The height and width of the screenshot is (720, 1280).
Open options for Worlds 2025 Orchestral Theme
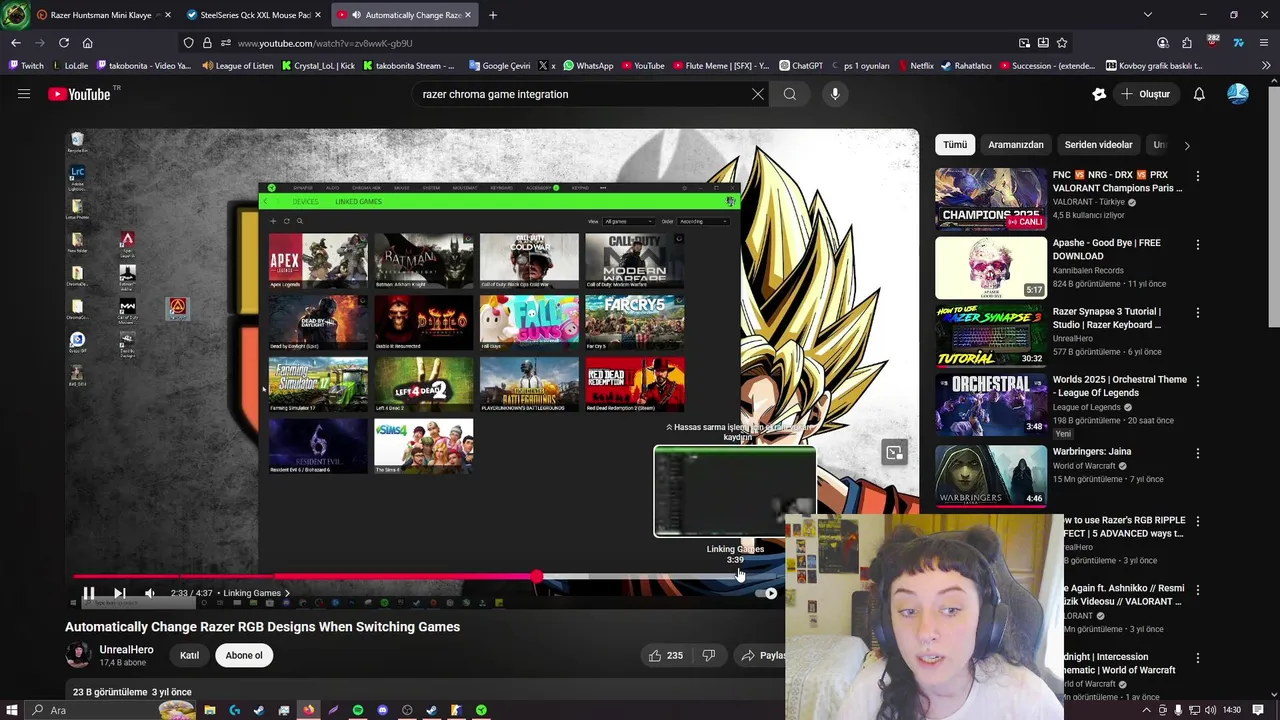[1197, 380]
